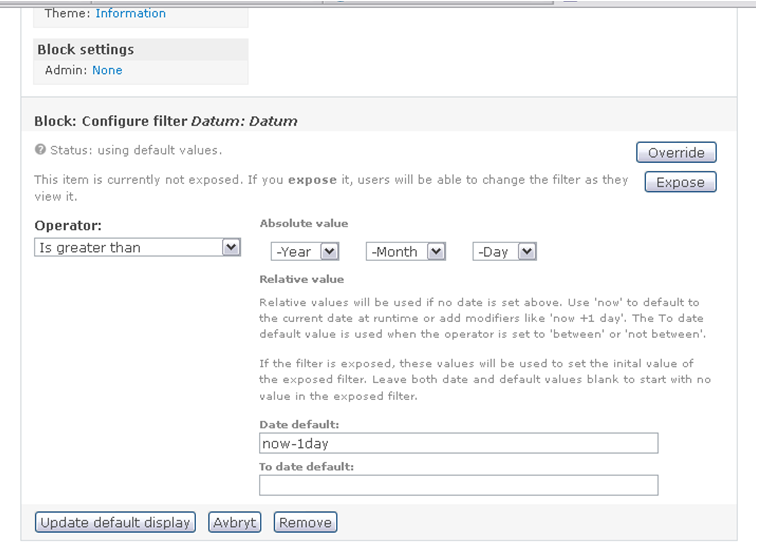Click the Configure filter Datum title
Image resolution: width=757 pixels, height=558 pixels.
[166, 121]
